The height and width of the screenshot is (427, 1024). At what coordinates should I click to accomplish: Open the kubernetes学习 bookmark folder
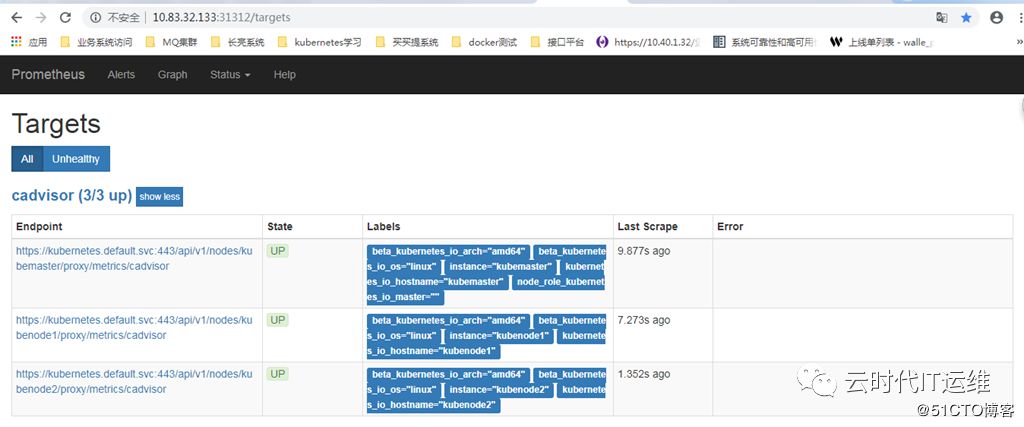pos(319,42)
